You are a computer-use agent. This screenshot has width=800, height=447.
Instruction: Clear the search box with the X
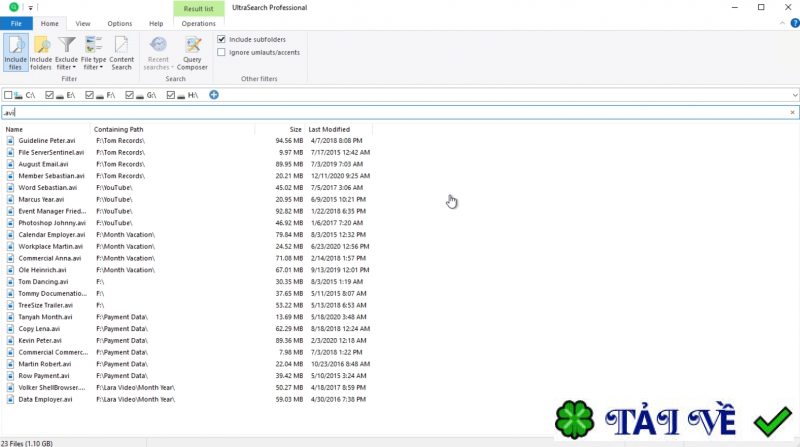coord(792,112)
